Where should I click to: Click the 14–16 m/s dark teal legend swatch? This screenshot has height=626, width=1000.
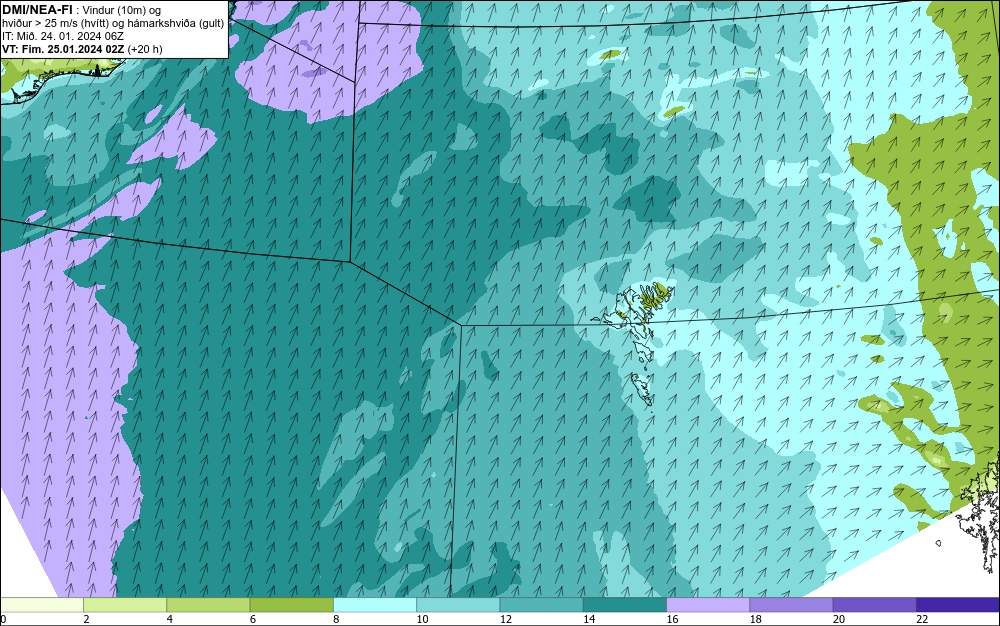tap(625, 605)
